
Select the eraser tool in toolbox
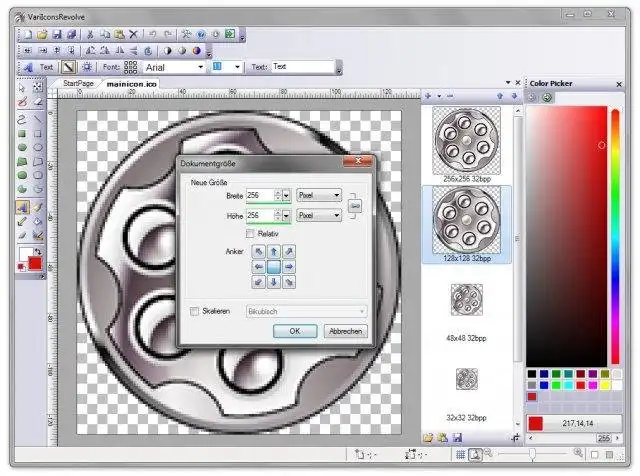(37, 102)
